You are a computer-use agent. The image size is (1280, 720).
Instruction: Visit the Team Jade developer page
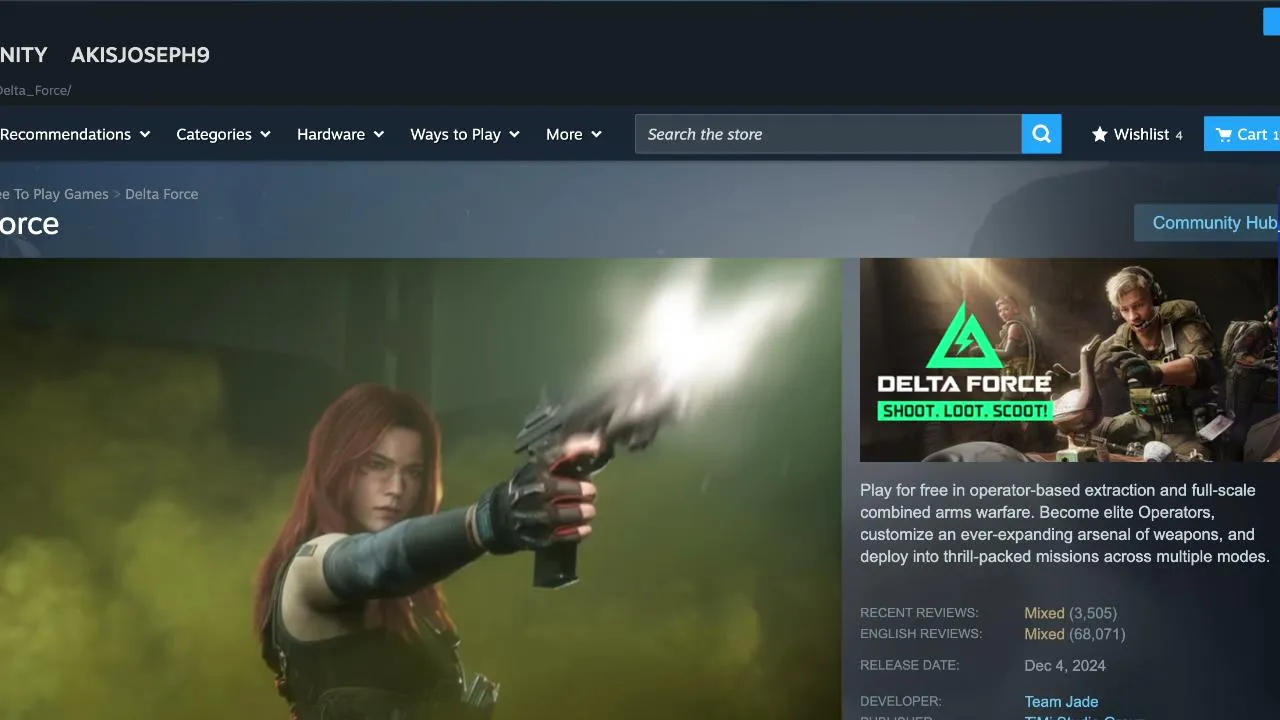click(1061, 702)
